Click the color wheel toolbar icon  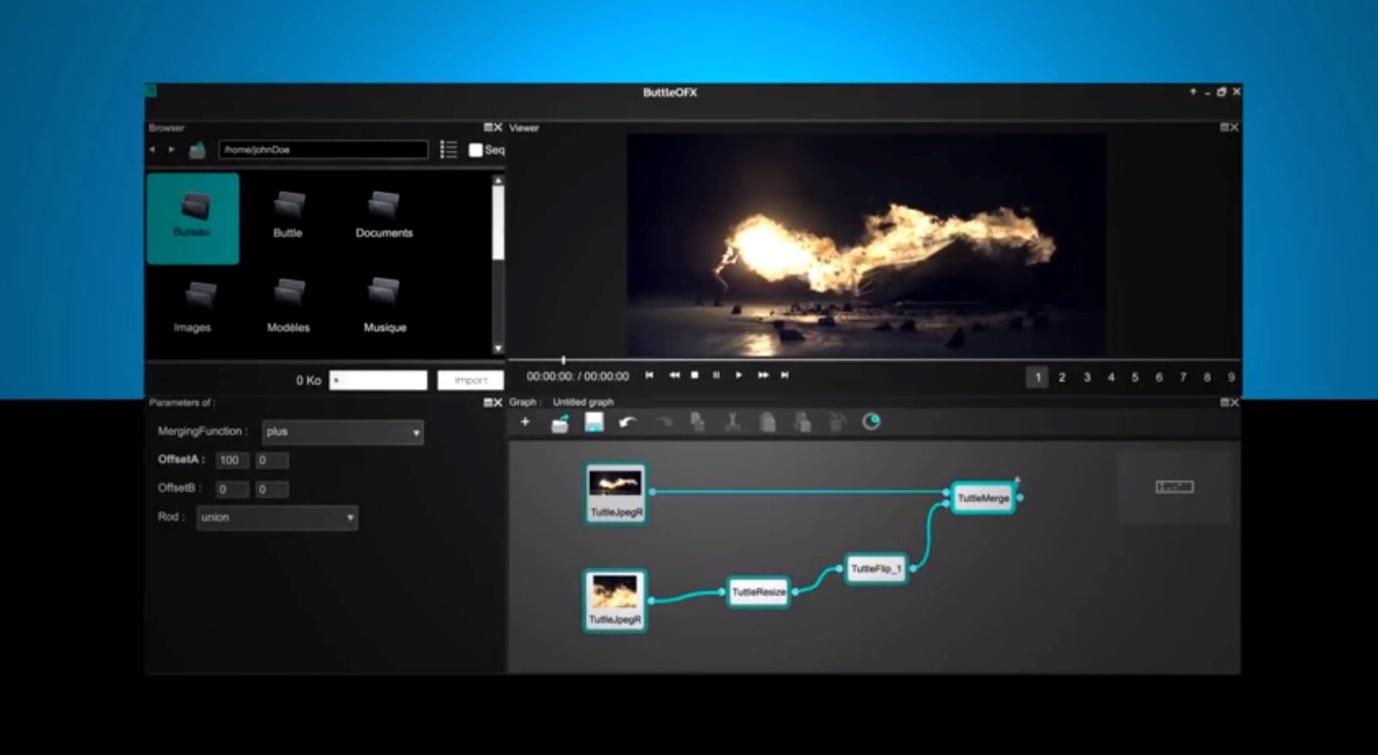[872, 421]
